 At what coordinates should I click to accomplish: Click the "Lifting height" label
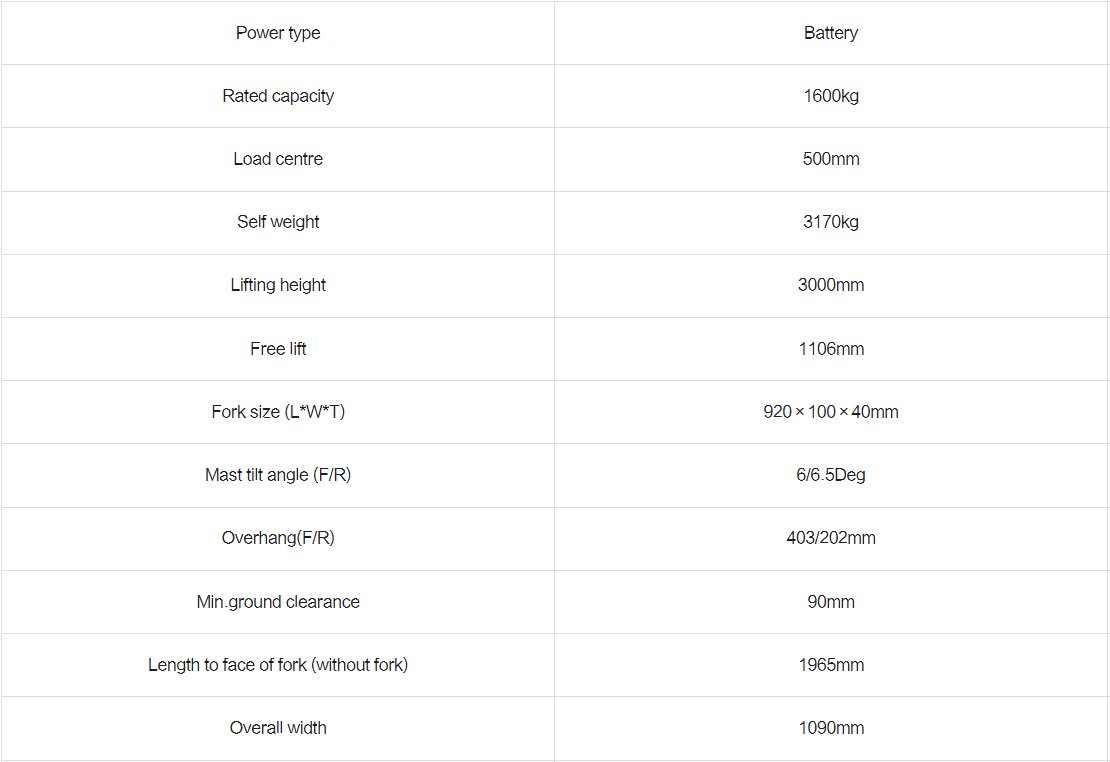278,285
